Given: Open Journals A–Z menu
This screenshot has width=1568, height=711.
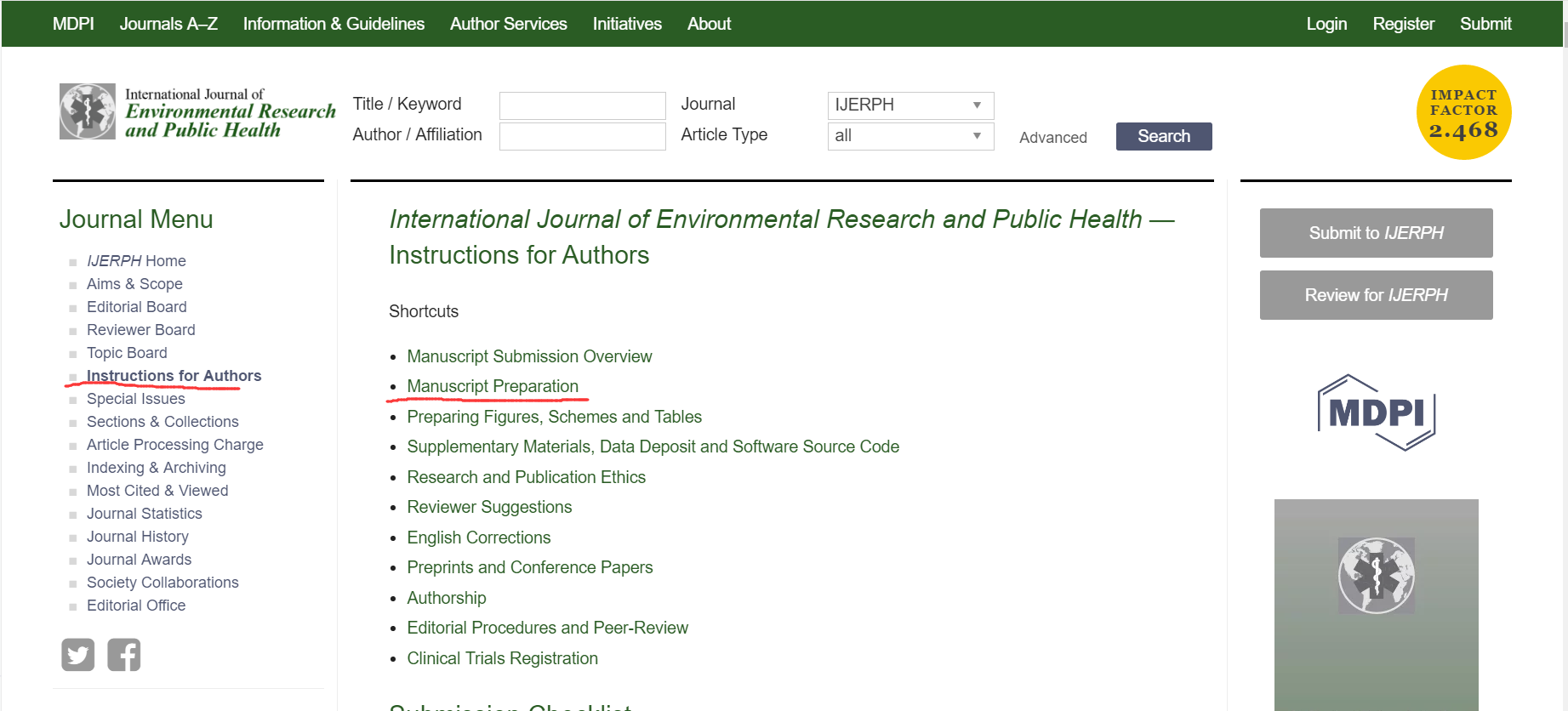Looking at the screenshot, I should [168, 24].
